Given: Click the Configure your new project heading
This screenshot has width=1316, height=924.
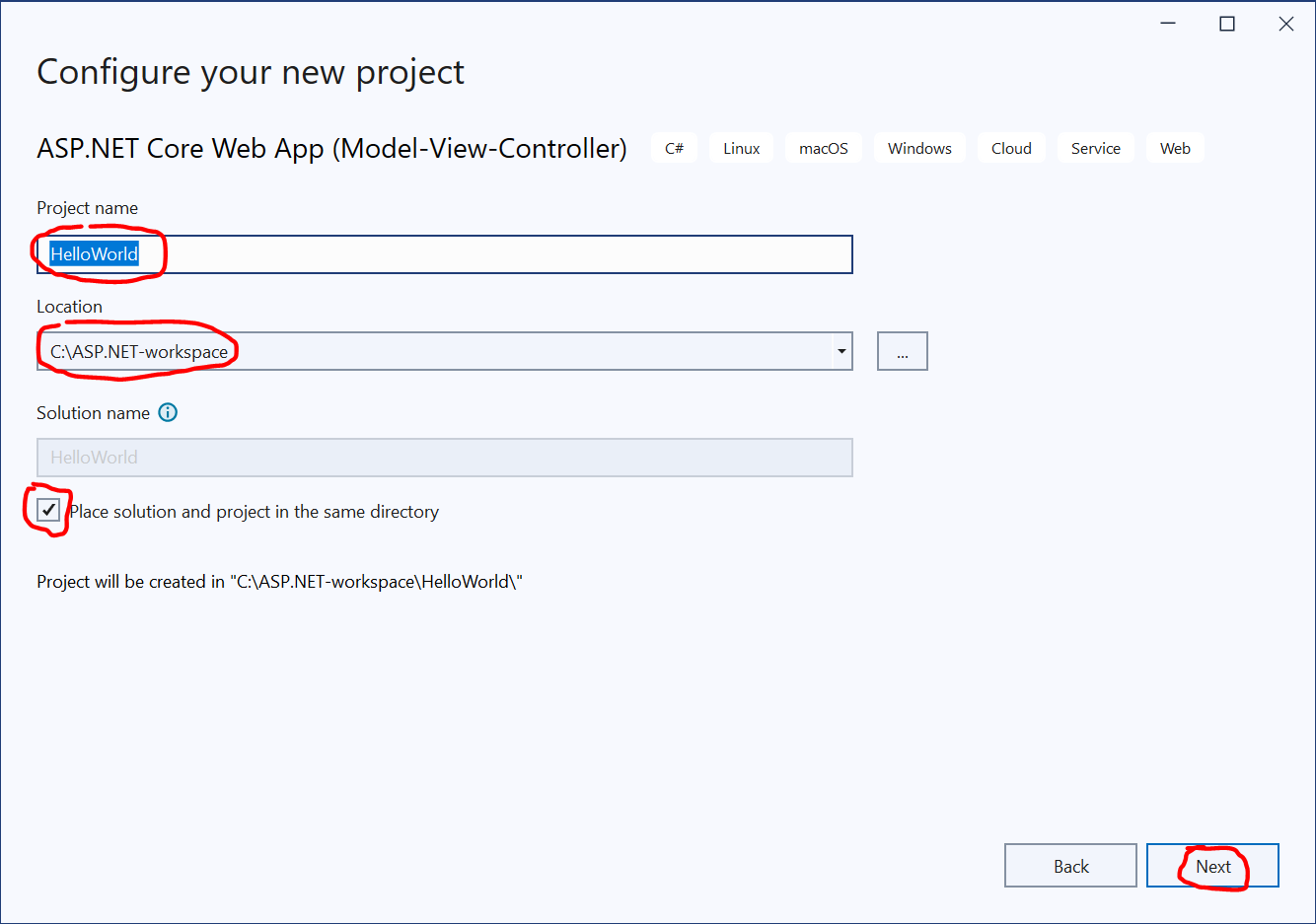Looking at the screenshot, I should click(251, 72).
